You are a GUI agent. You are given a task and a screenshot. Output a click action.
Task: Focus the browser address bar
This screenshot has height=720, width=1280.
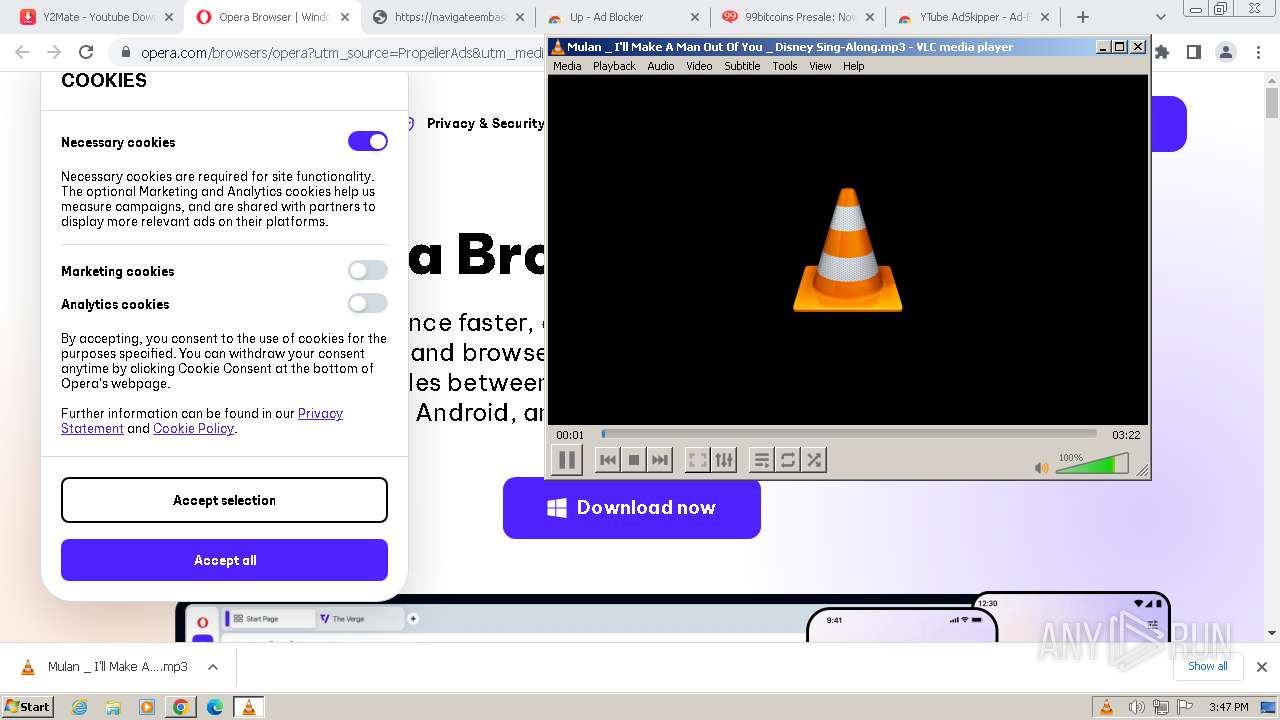[x=340, y=52]
